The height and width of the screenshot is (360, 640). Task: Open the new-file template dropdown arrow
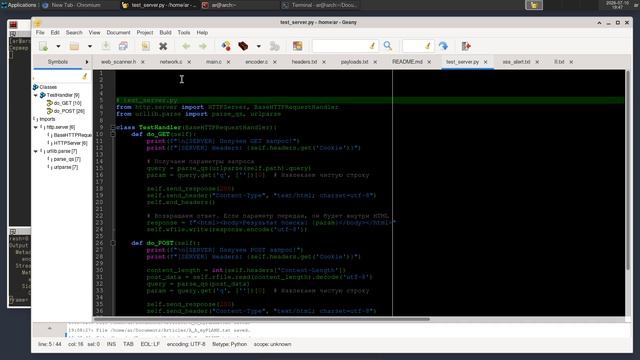(58, 46)
